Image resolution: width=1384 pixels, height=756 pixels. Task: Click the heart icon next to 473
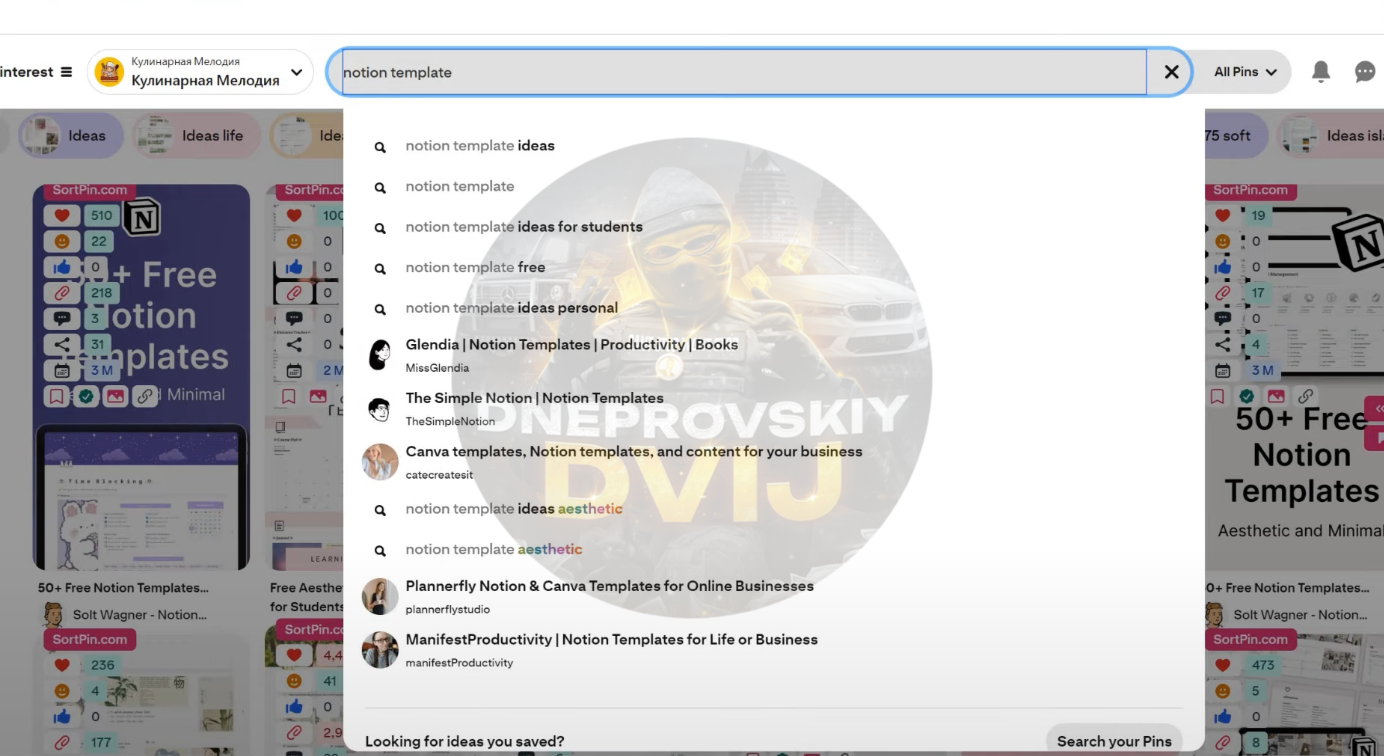(1223, 665)
